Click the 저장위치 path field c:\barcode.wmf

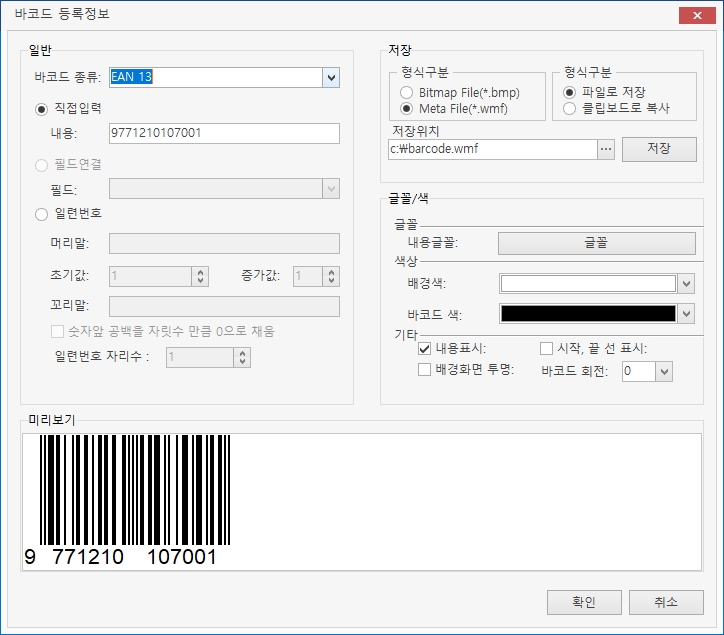(x=493, y=149)
